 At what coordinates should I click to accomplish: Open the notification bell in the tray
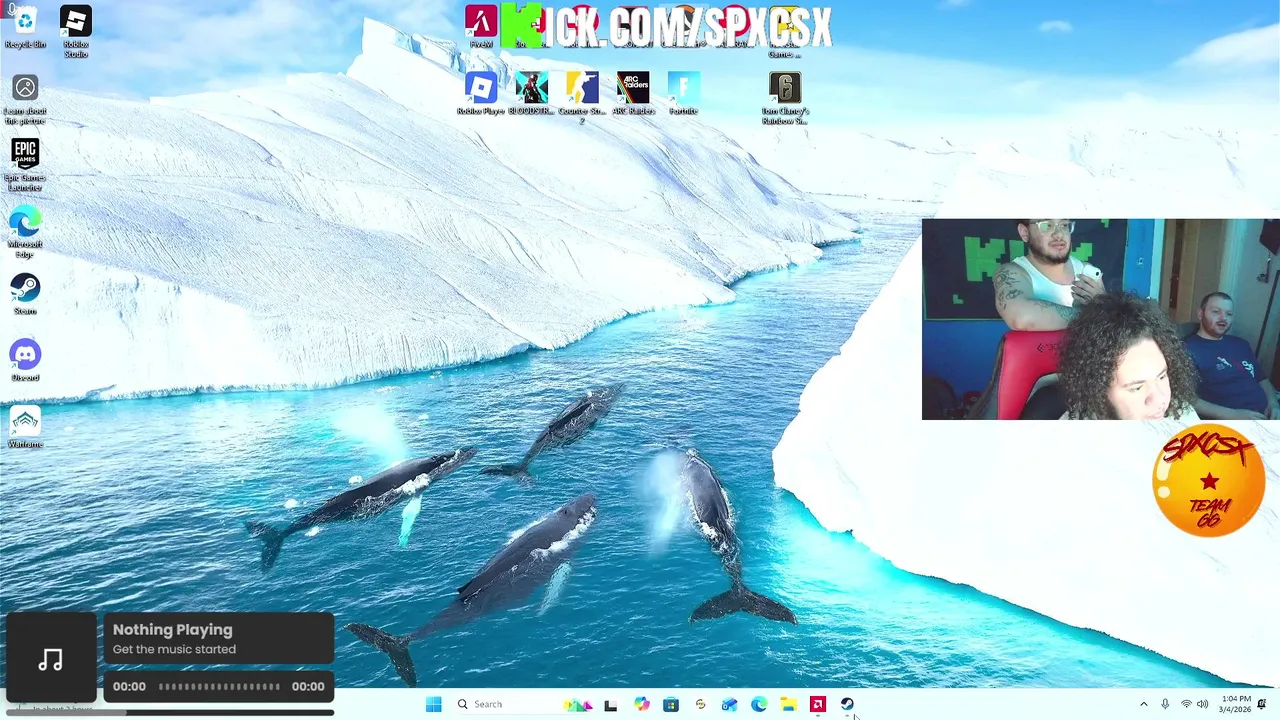pos(1262,704)
